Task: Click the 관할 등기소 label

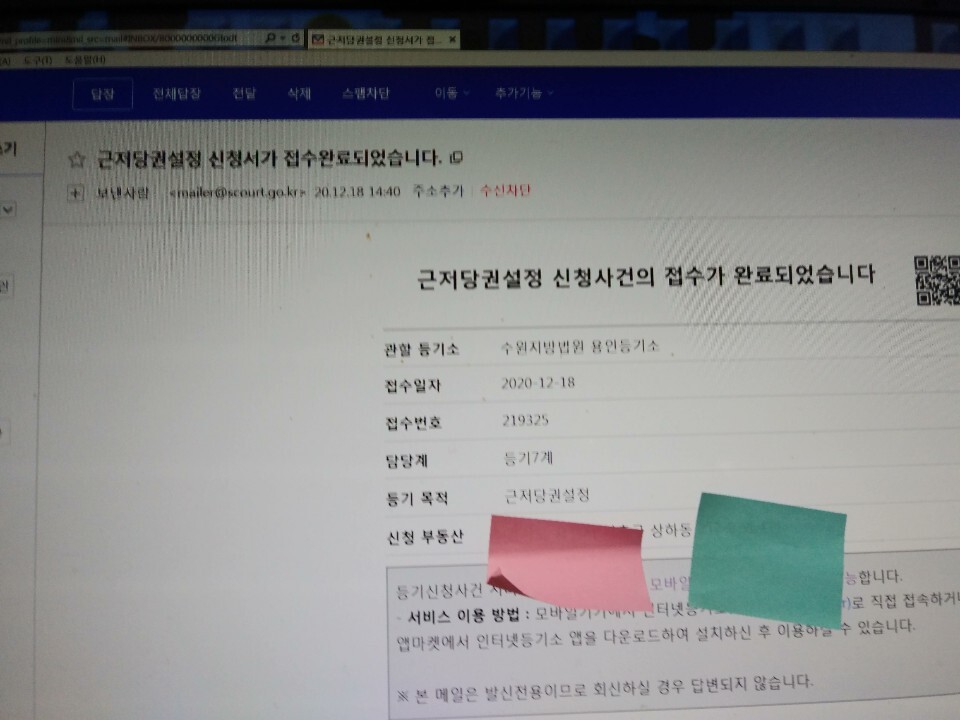Action: tap(421, 350)
